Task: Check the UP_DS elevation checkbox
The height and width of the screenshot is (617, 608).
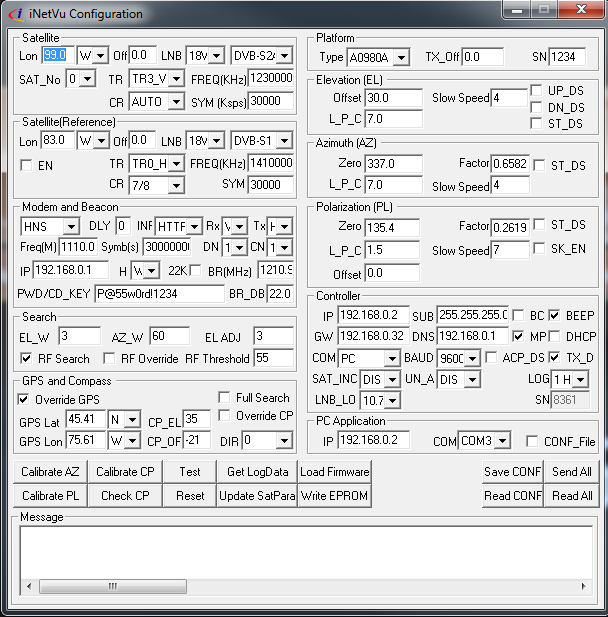Action: pos(536,90)
